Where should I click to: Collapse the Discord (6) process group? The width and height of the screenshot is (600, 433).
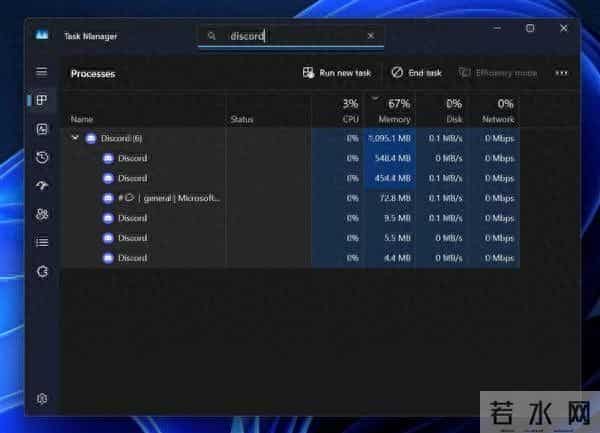[75, 138]
